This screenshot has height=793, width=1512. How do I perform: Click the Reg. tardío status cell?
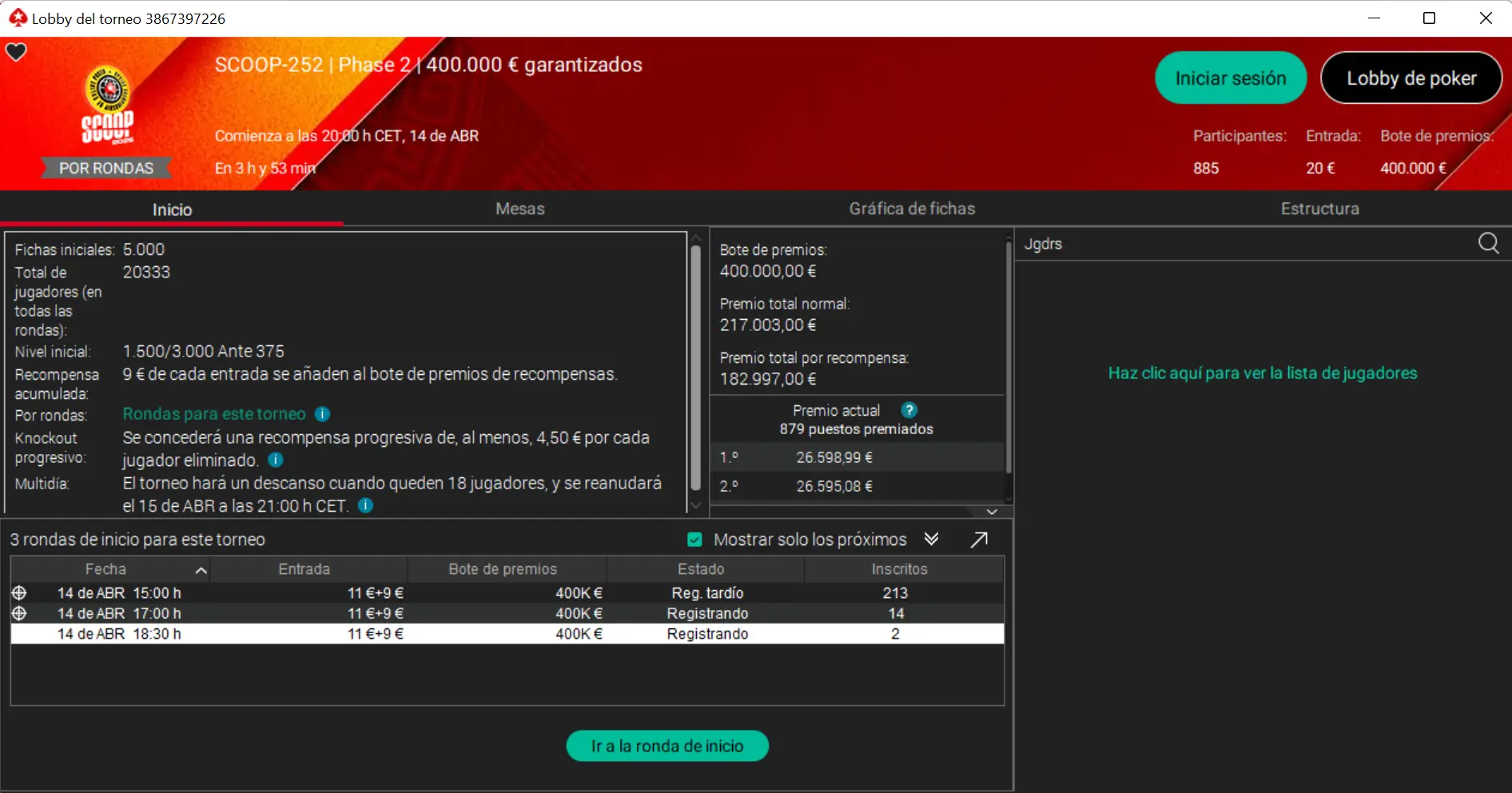pyautogui.click(x=707, y=593)
